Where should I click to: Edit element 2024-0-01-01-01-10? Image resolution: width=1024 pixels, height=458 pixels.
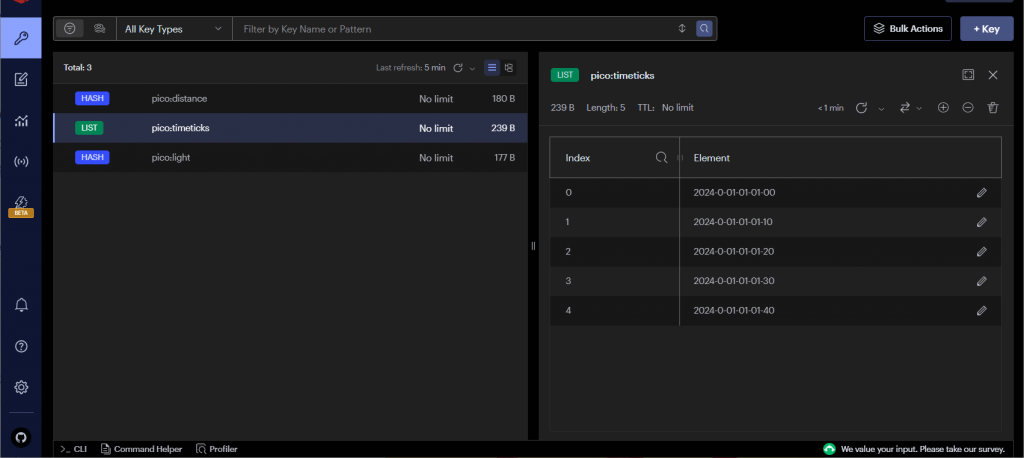pos(981,222)
